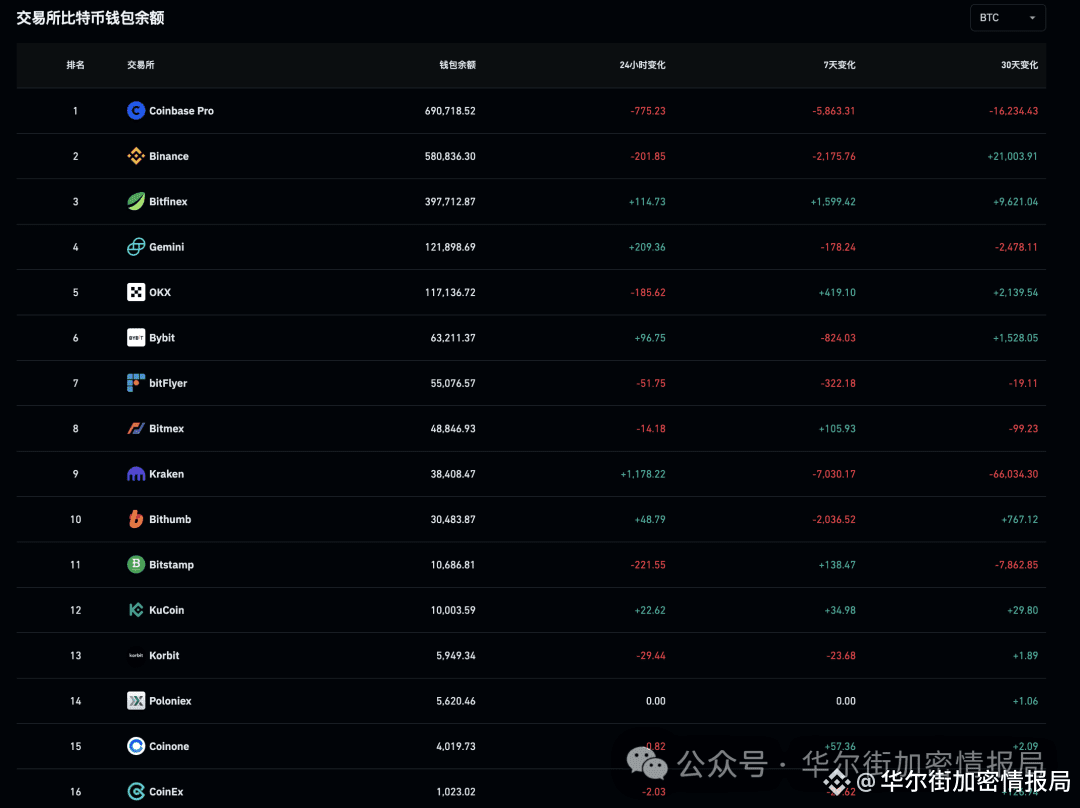The image size is (1080, 808).
Task: Select 30-day change value -16,234.43
Action: [x=1013, y=111]
